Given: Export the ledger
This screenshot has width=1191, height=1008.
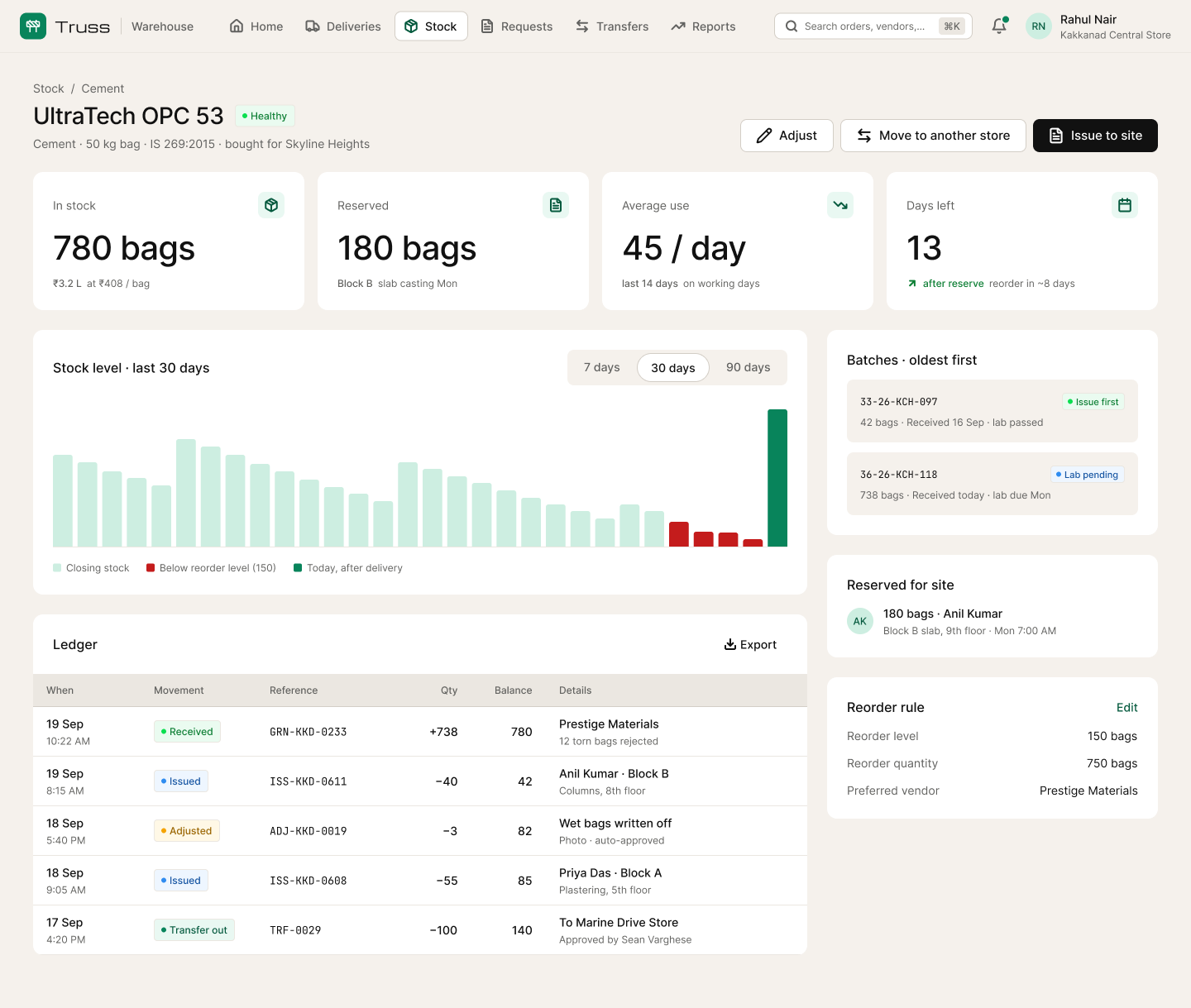Looking at the screenshot, I should tap(750, 645).
